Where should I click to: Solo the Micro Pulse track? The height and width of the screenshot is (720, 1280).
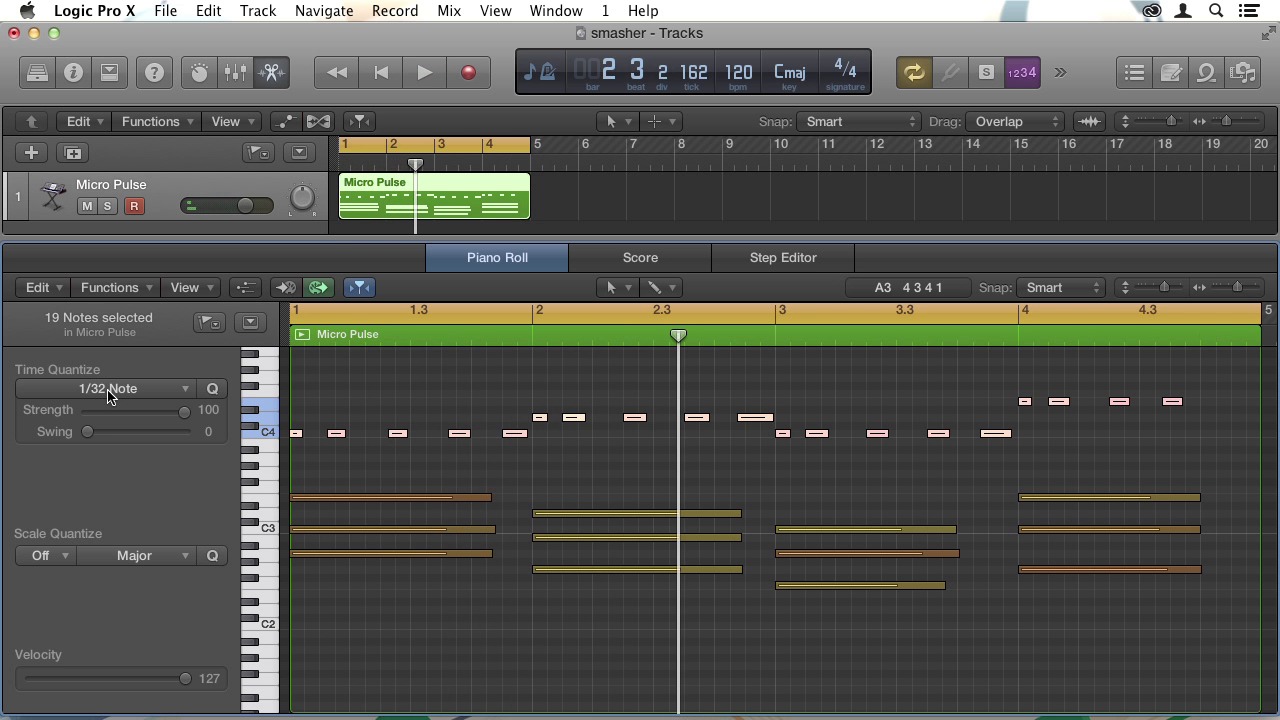click(x=107, y=206)
